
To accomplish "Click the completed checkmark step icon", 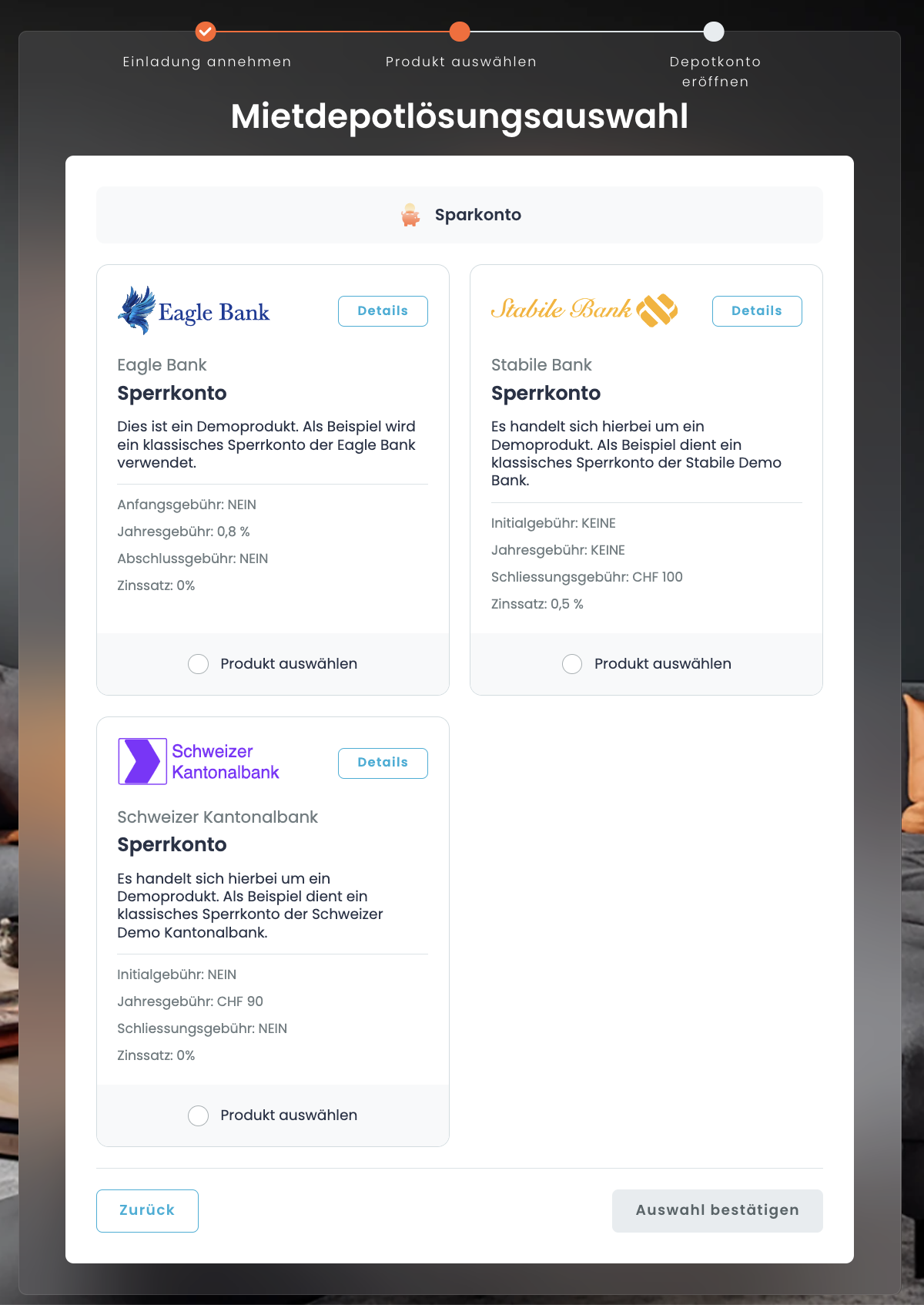I will [x=206, y=32].
